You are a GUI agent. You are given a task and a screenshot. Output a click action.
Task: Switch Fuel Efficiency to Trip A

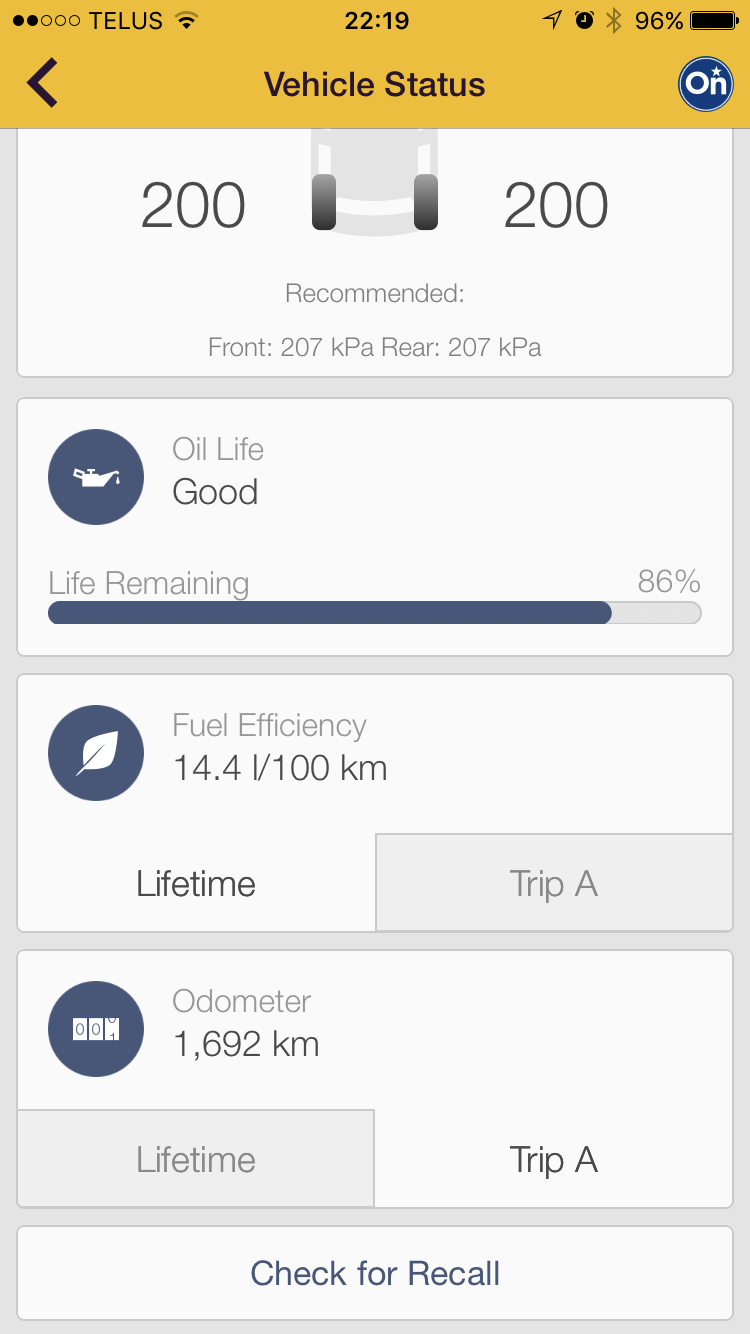tap(554, 884)
